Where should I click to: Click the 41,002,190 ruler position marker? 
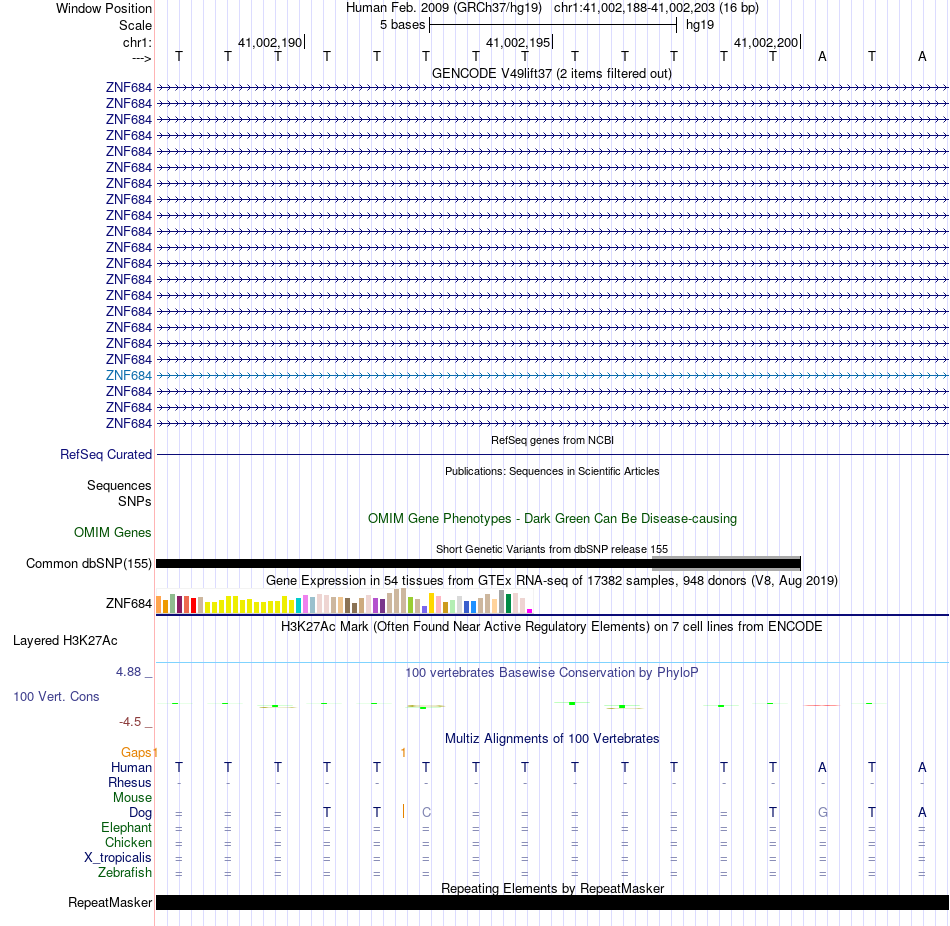(x=271, y=42)
